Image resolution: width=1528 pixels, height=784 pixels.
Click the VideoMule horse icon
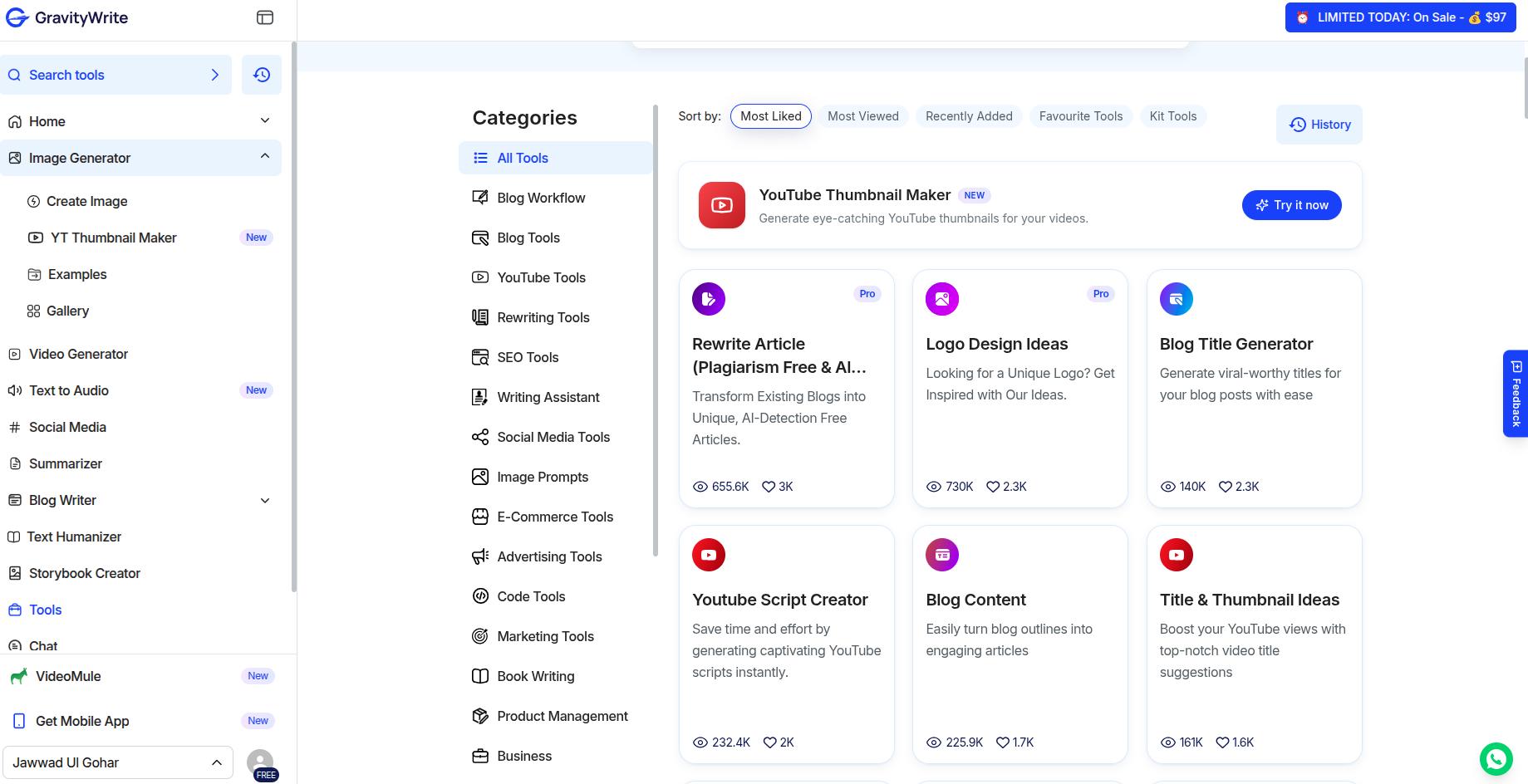pos(18,676)
